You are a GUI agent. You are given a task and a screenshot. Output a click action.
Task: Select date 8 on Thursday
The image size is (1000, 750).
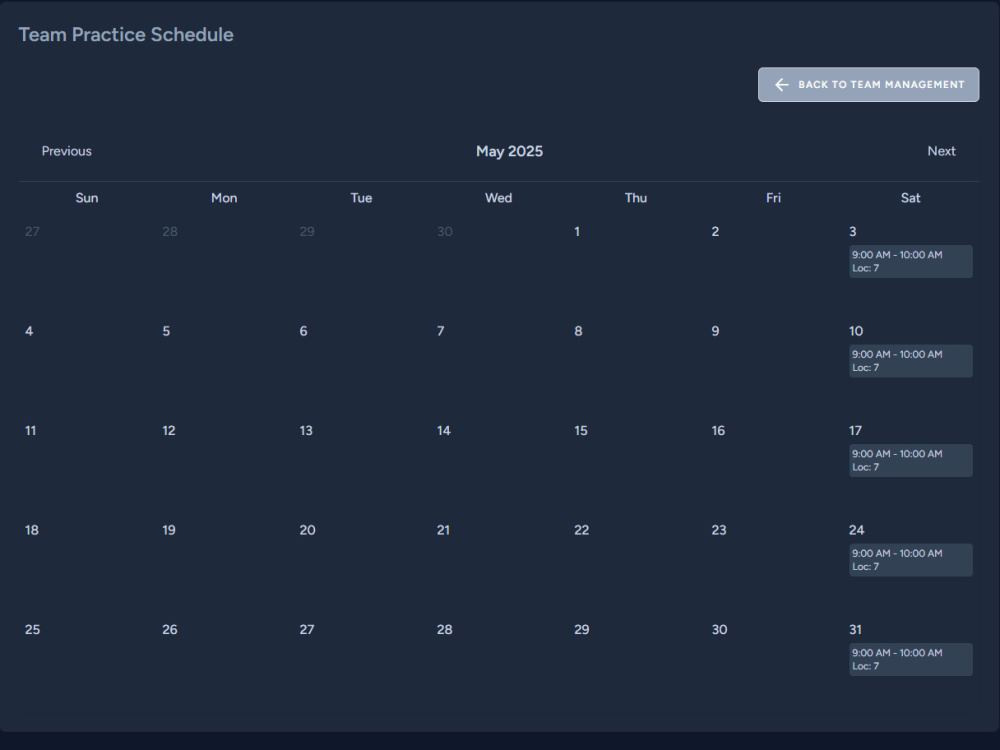click(578, 331)
